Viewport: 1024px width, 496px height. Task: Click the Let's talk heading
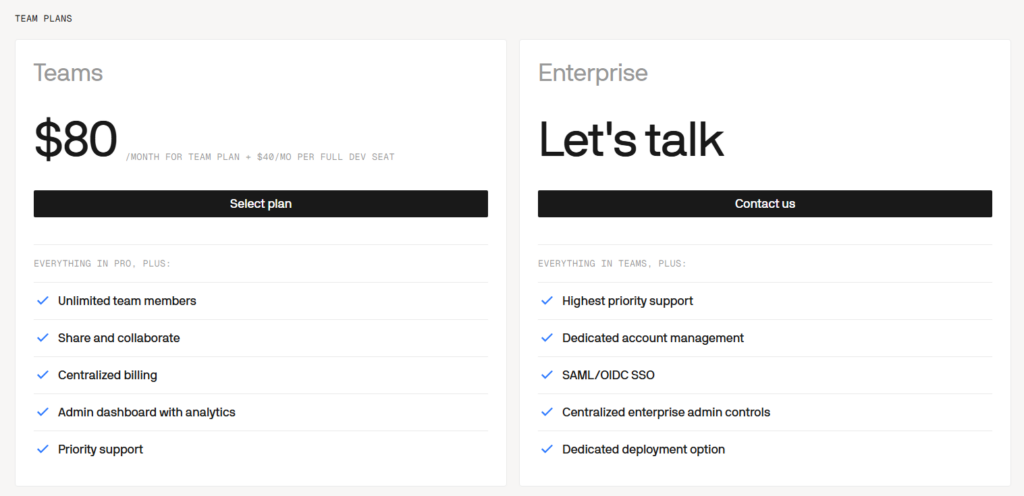631,140
